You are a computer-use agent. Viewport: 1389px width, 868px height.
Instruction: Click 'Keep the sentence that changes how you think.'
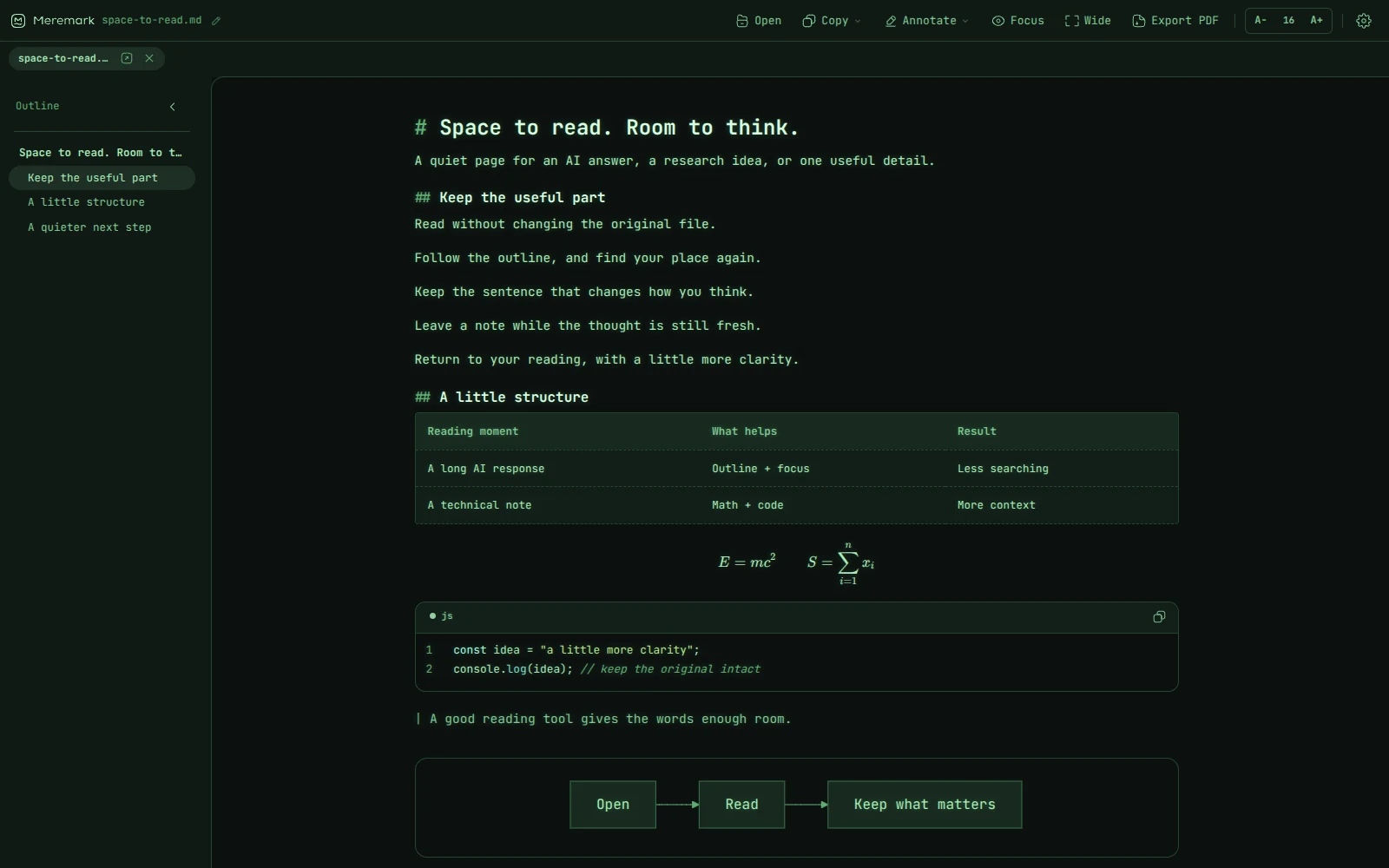(x=584, y=293)
